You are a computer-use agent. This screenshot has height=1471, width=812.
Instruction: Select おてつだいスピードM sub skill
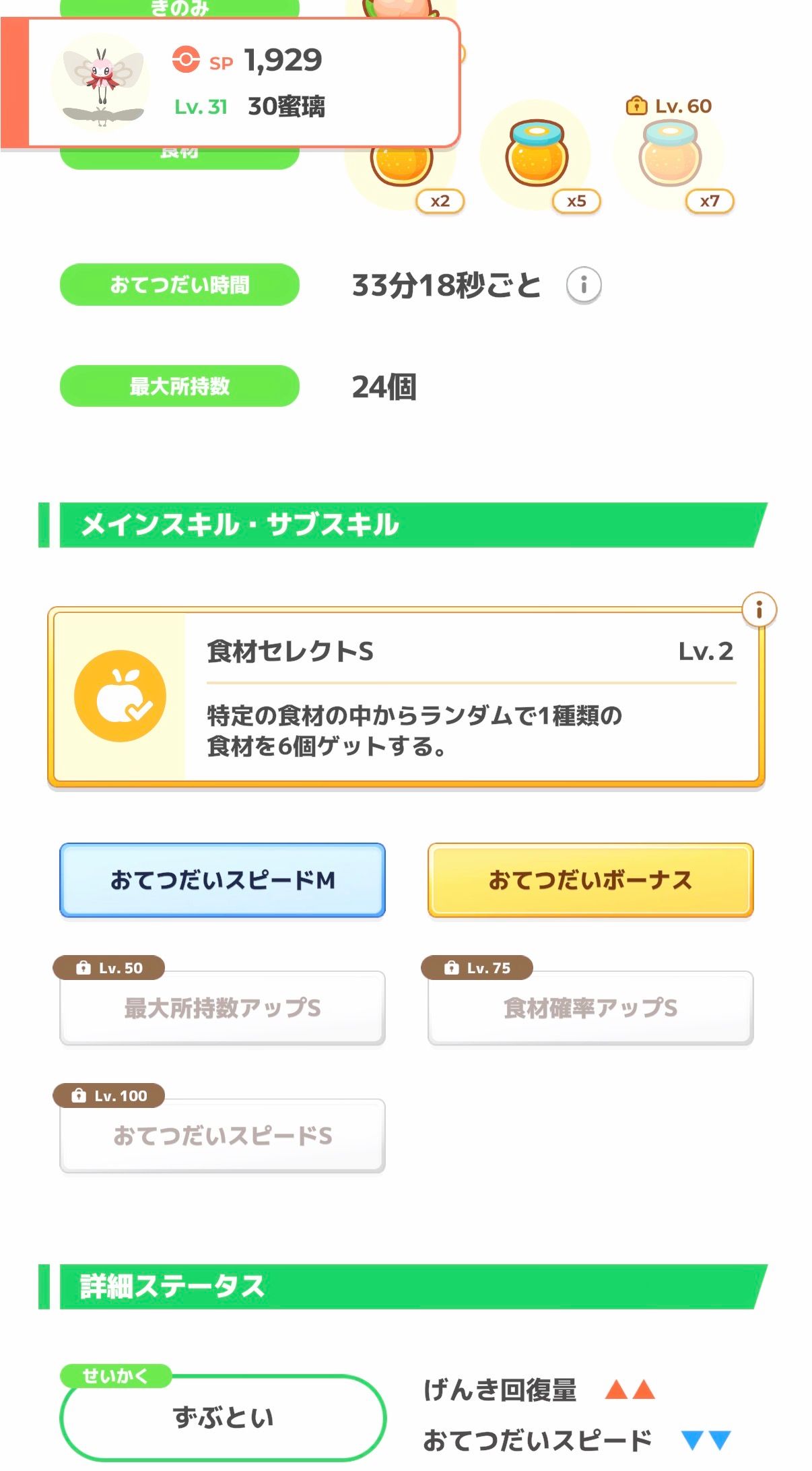coord(222,880)
